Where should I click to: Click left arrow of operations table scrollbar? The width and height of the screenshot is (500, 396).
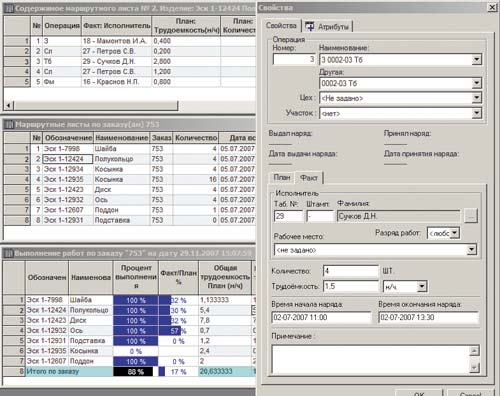(x=9, y=106)
